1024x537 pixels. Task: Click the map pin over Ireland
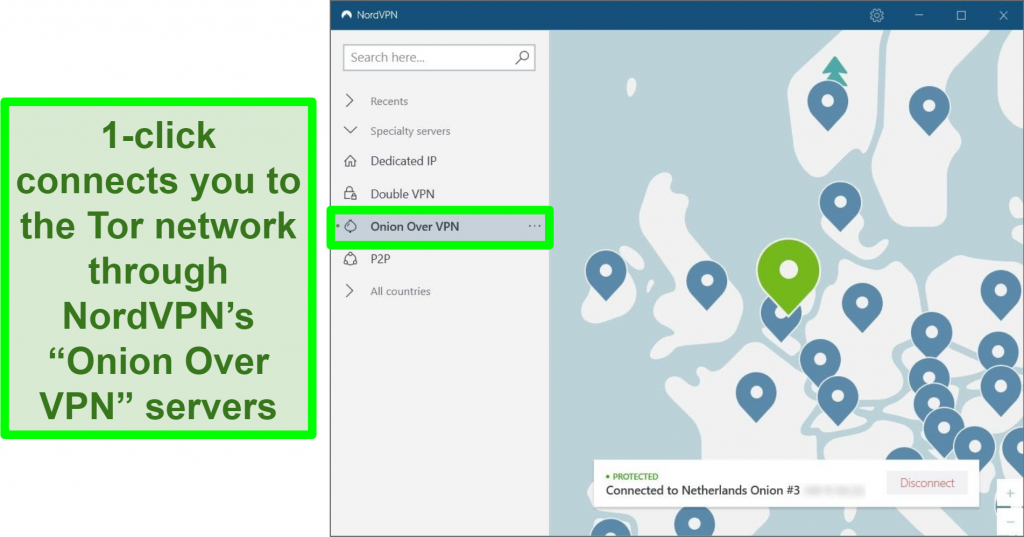[605, 273]
